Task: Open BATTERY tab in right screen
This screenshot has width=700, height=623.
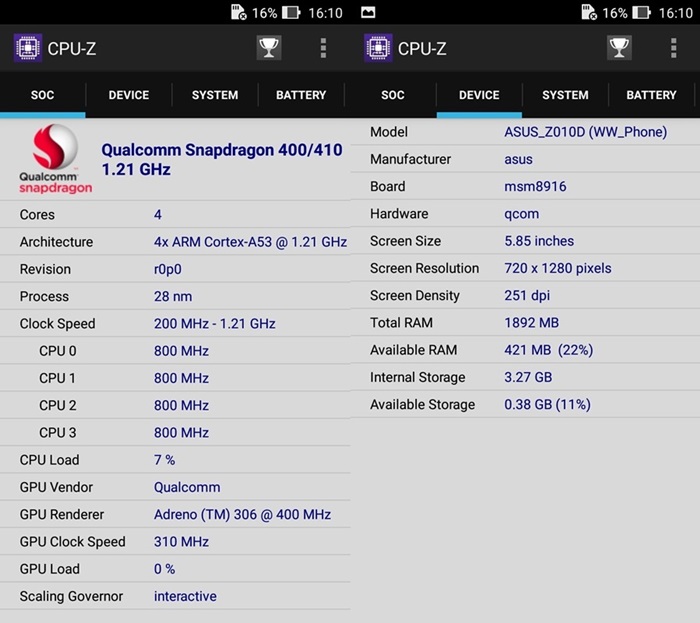Action: tap(651, 95)
